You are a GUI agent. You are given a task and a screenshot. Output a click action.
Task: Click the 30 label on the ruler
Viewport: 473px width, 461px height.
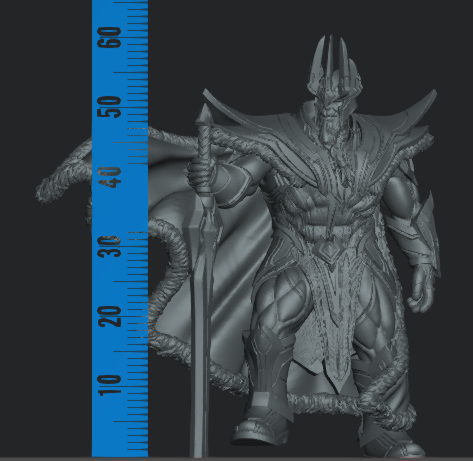pos(109,247)
